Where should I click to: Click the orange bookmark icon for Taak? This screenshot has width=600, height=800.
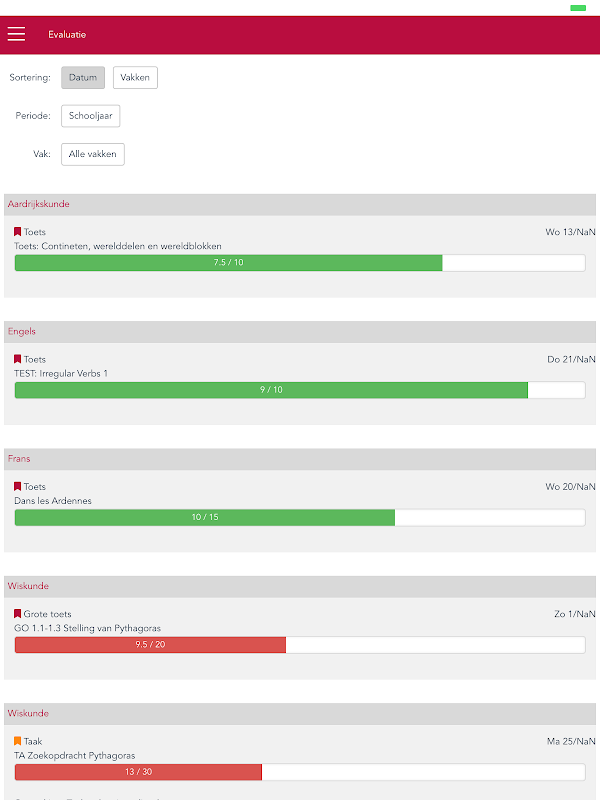tap(18, 741)
